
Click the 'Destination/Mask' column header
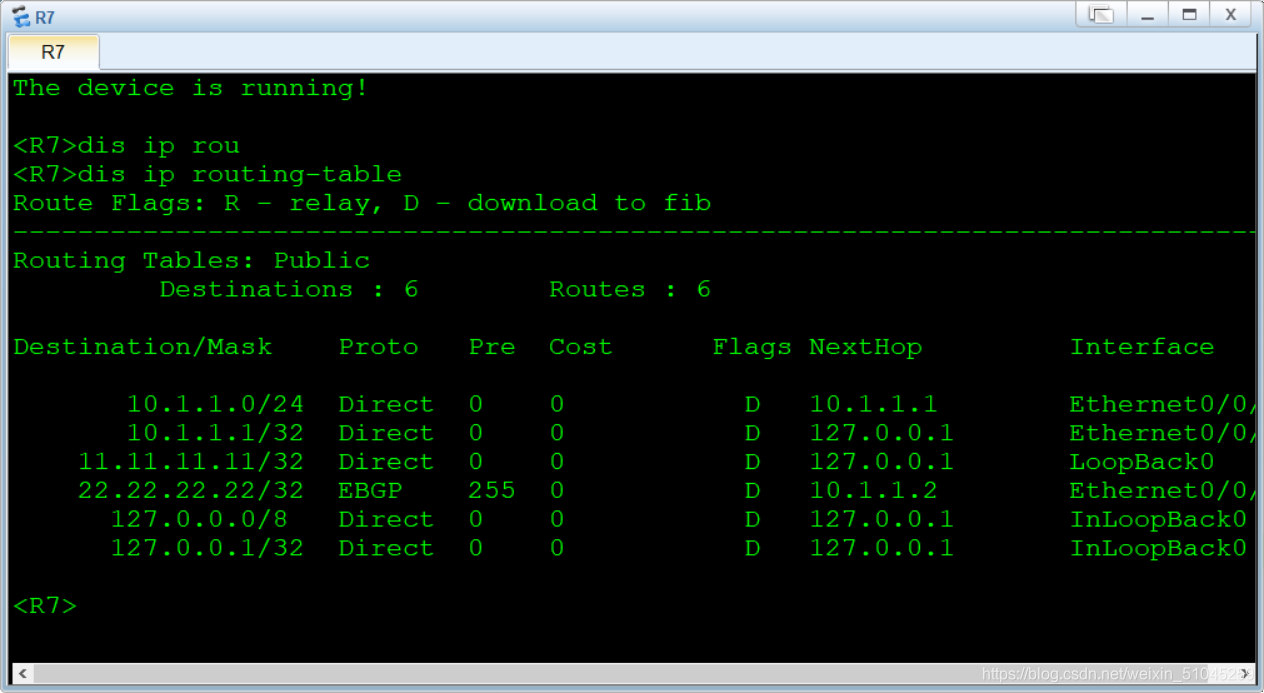[142, 347]
